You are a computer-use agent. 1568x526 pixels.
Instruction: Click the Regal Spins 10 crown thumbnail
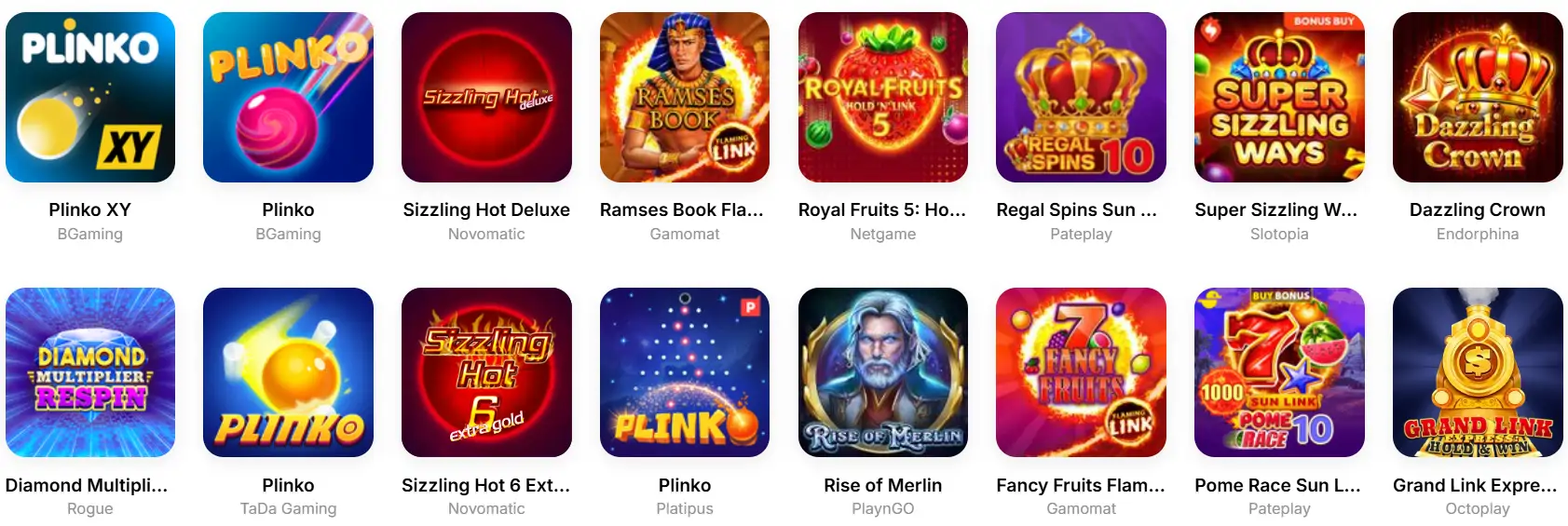[x=1081, y=97]
